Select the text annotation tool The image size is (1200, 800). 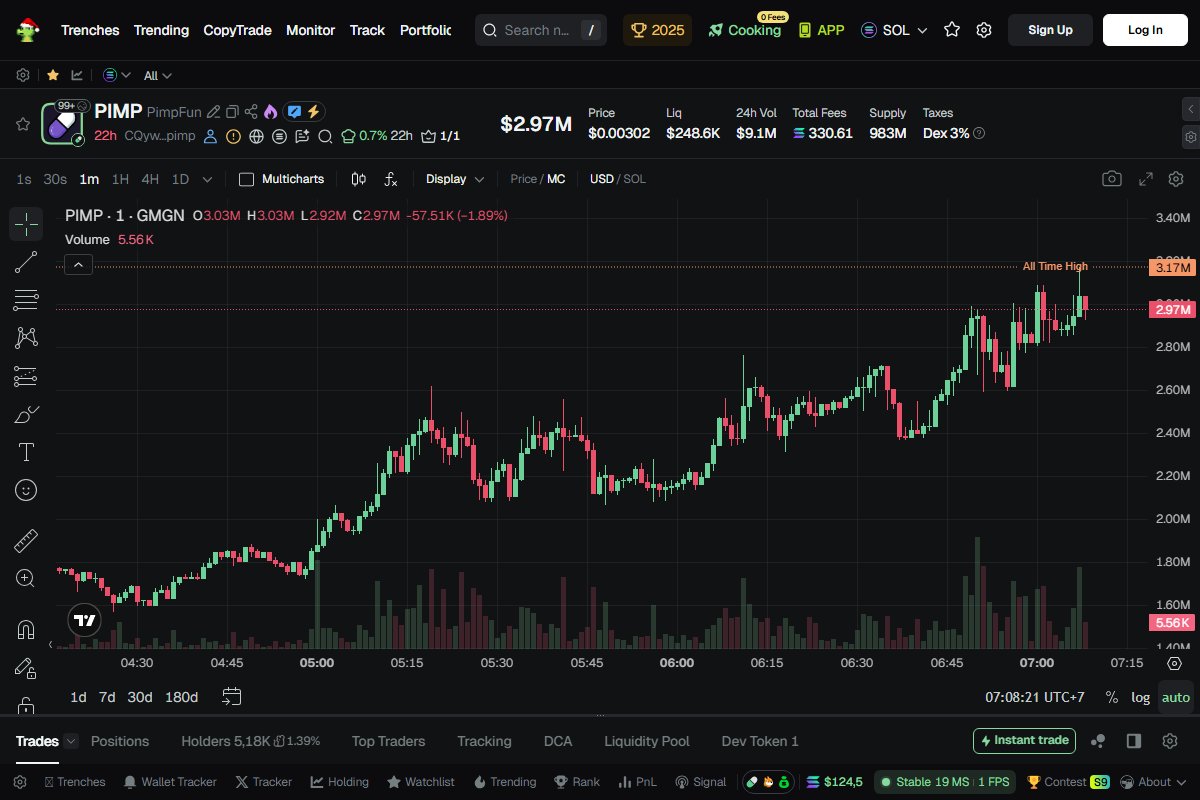[26, 452]
